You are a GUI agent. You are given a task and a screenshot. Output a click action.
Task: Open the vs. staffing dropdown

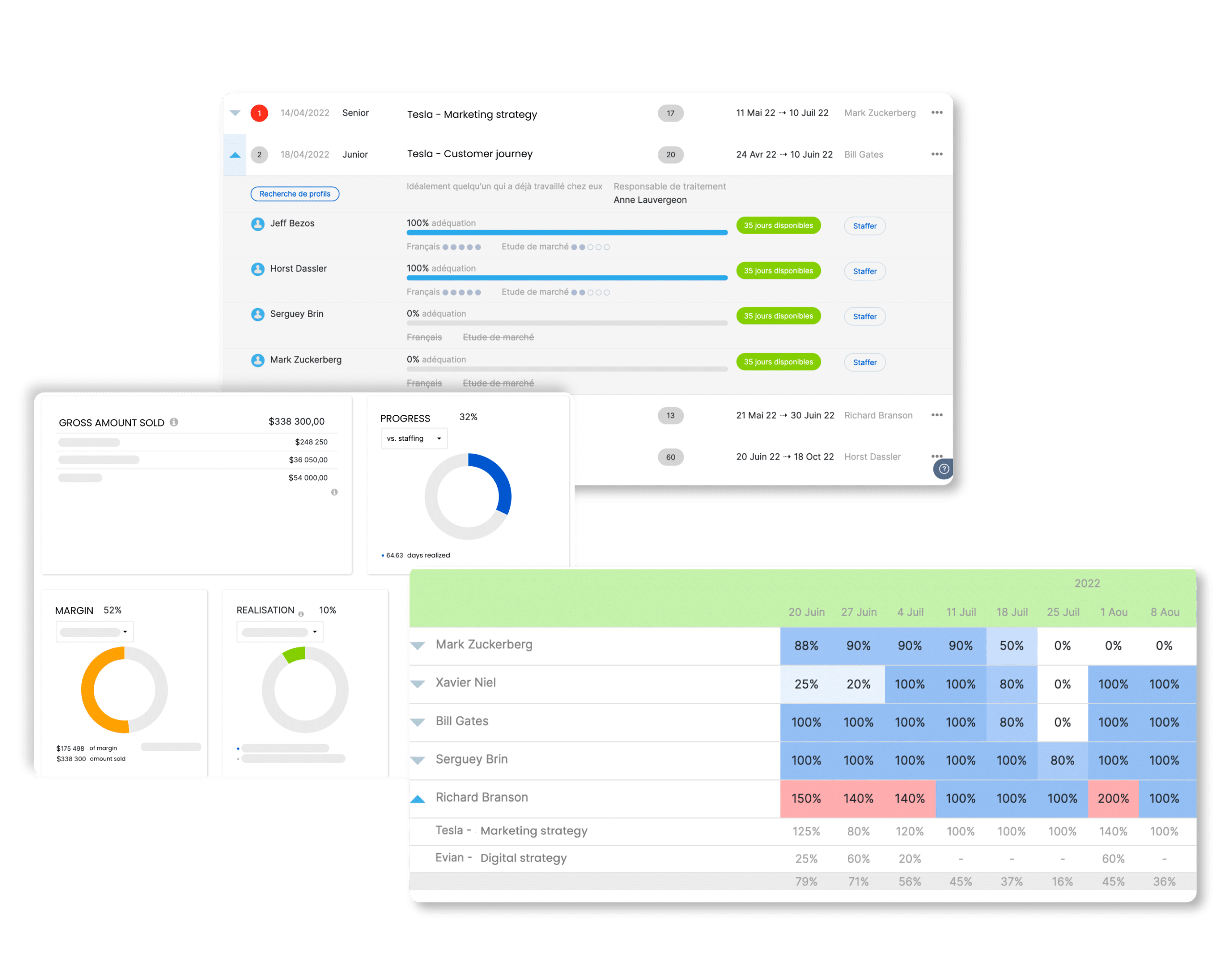415,438
